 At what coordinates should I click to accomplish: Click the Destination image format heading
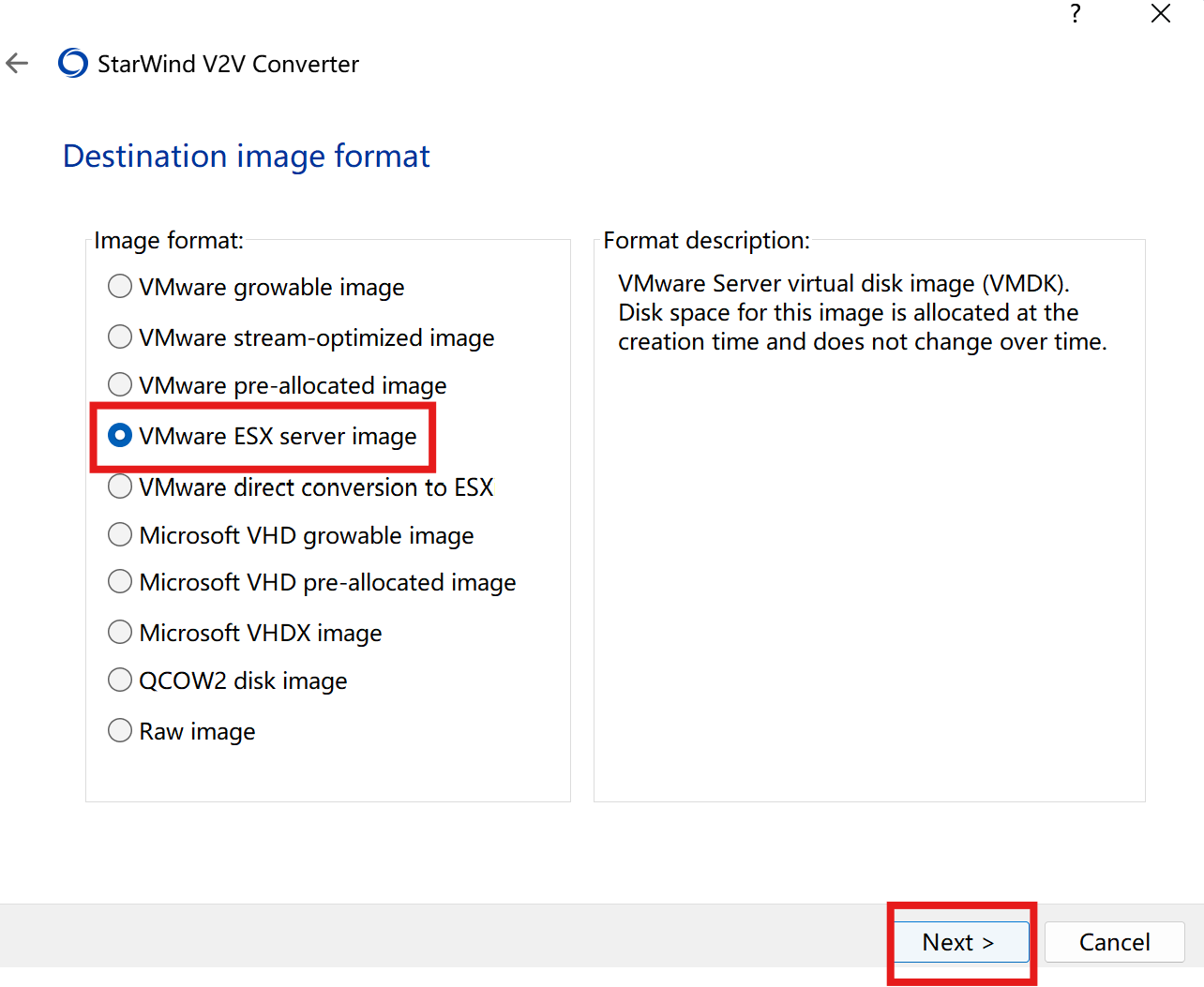click(x=246, y=156)
